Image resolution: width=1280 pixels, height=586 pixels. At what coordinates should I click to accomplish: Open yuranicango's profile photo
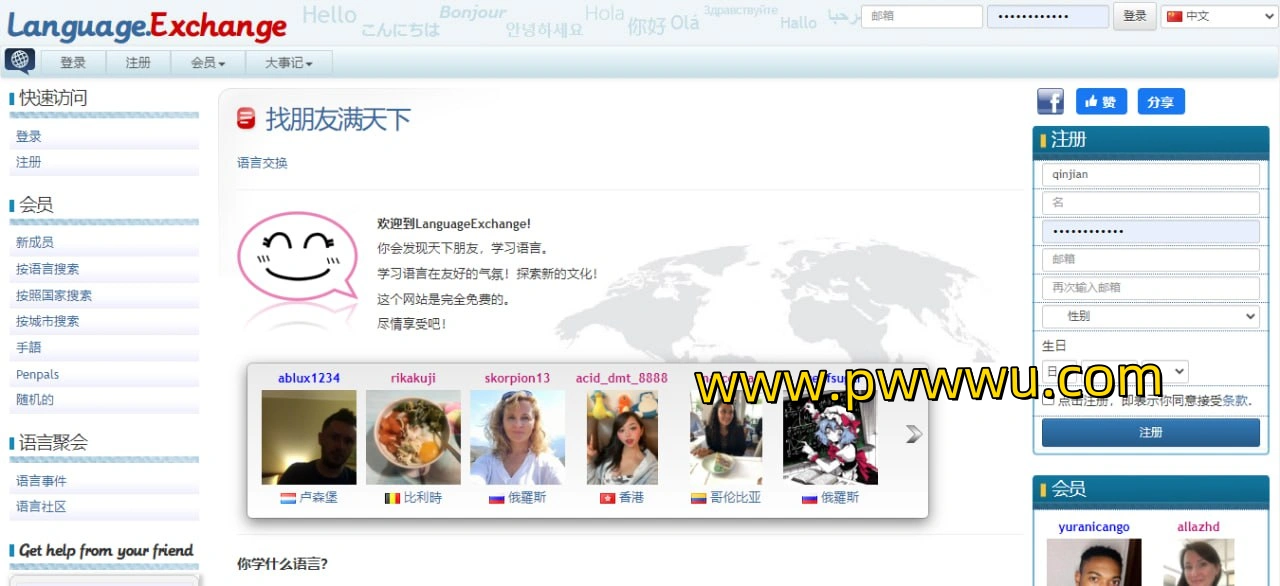click(x=1094, y=562)
